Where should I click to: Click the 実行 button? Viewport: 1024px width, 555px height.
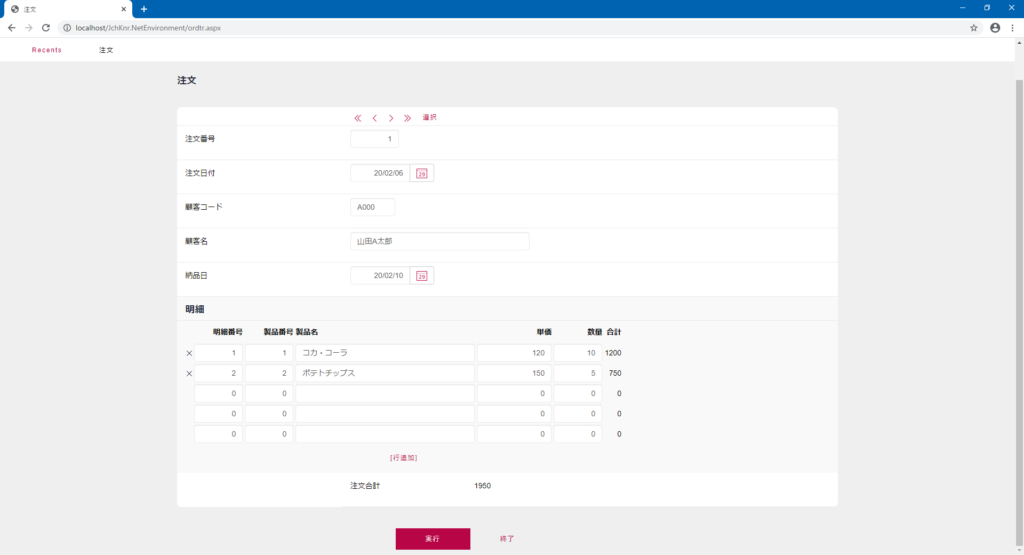[x=433, y=539]
